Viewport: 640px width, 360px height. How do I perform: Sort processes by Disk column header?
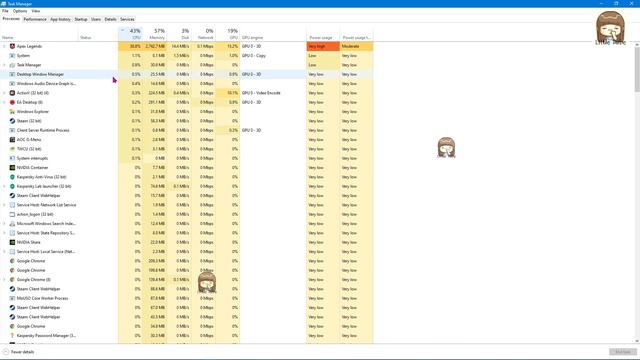pos(179,34)
